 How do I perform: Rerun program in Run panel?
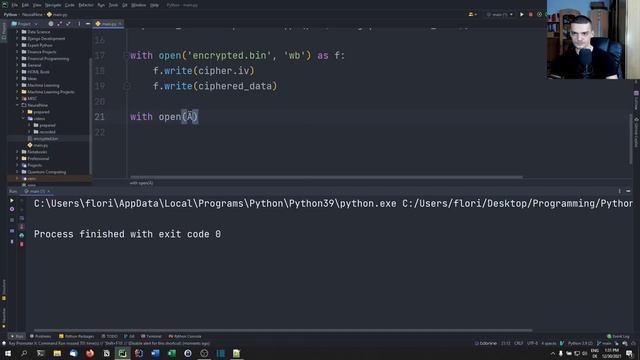coord(12,200)
